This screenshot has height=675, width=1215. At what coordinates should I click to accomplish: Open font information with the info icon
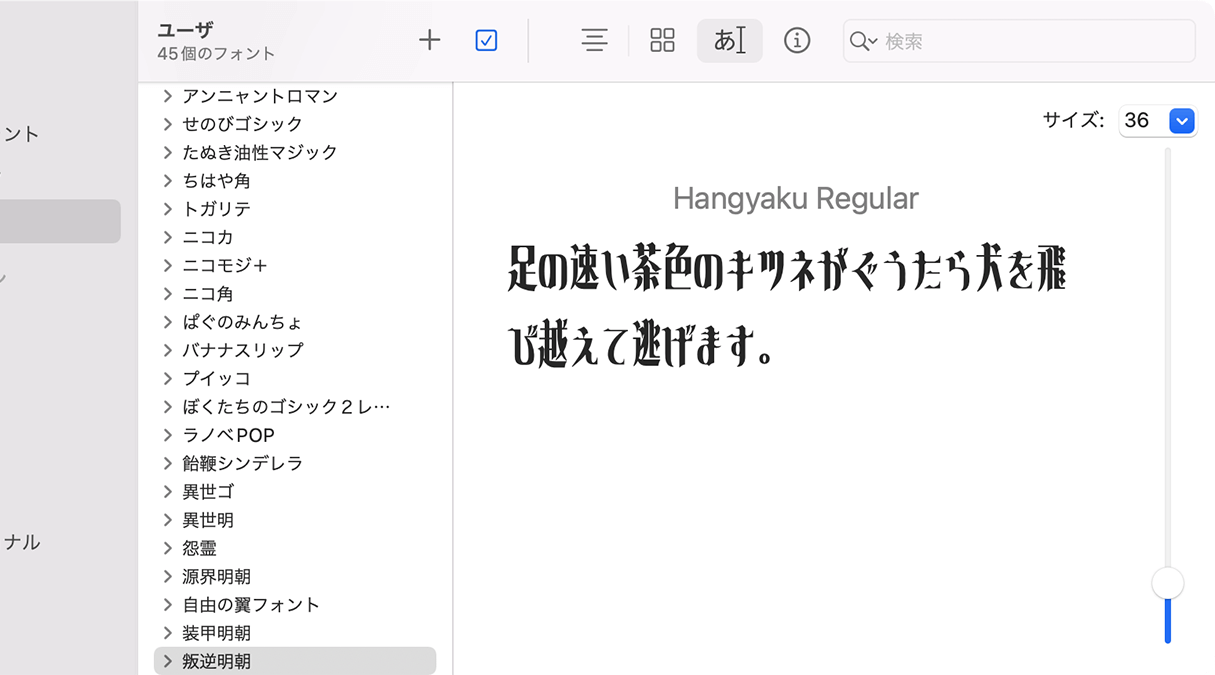797,41
